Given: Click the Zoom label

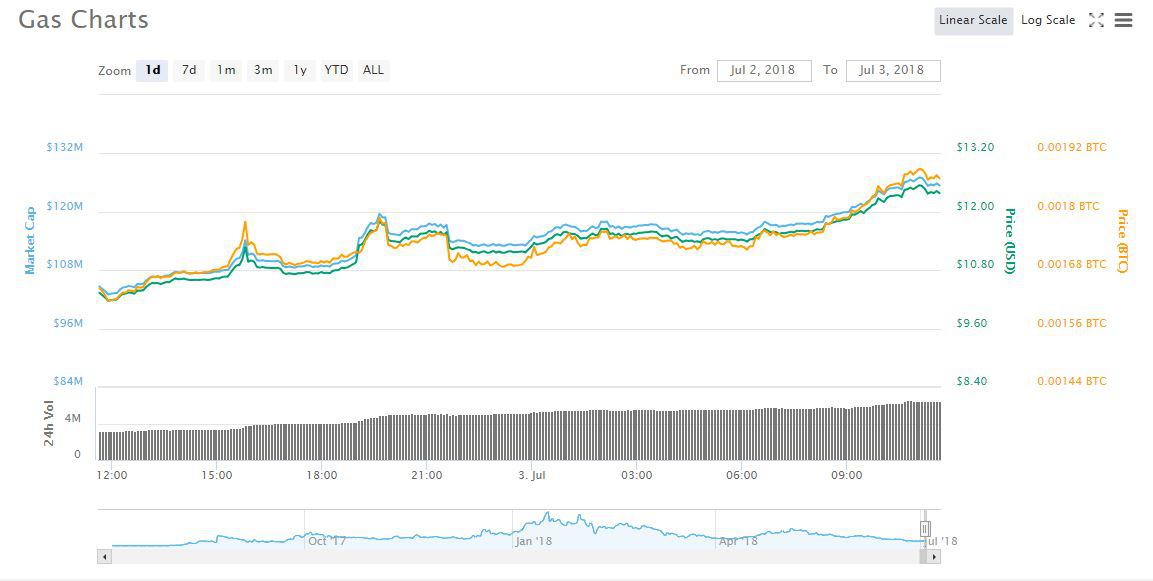Looking at the screenshot, I should (x=115, y=71).
